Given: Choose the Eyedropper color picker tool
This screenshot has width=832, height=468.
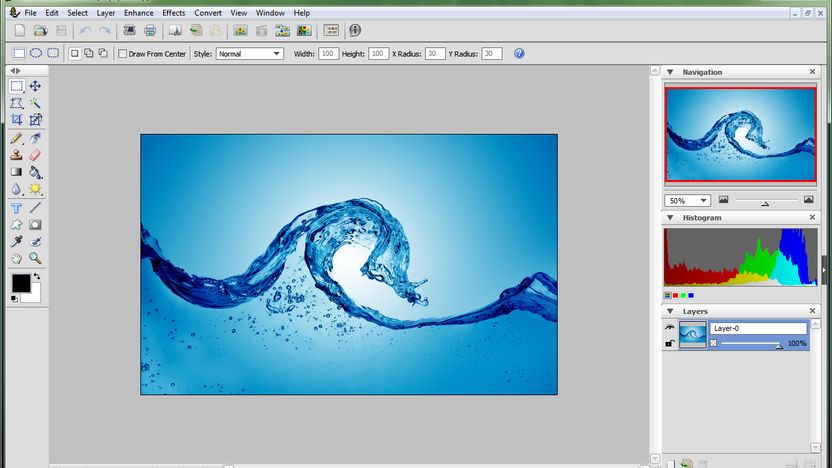Looking at the screenshot, I should click(x=16, y=241).
